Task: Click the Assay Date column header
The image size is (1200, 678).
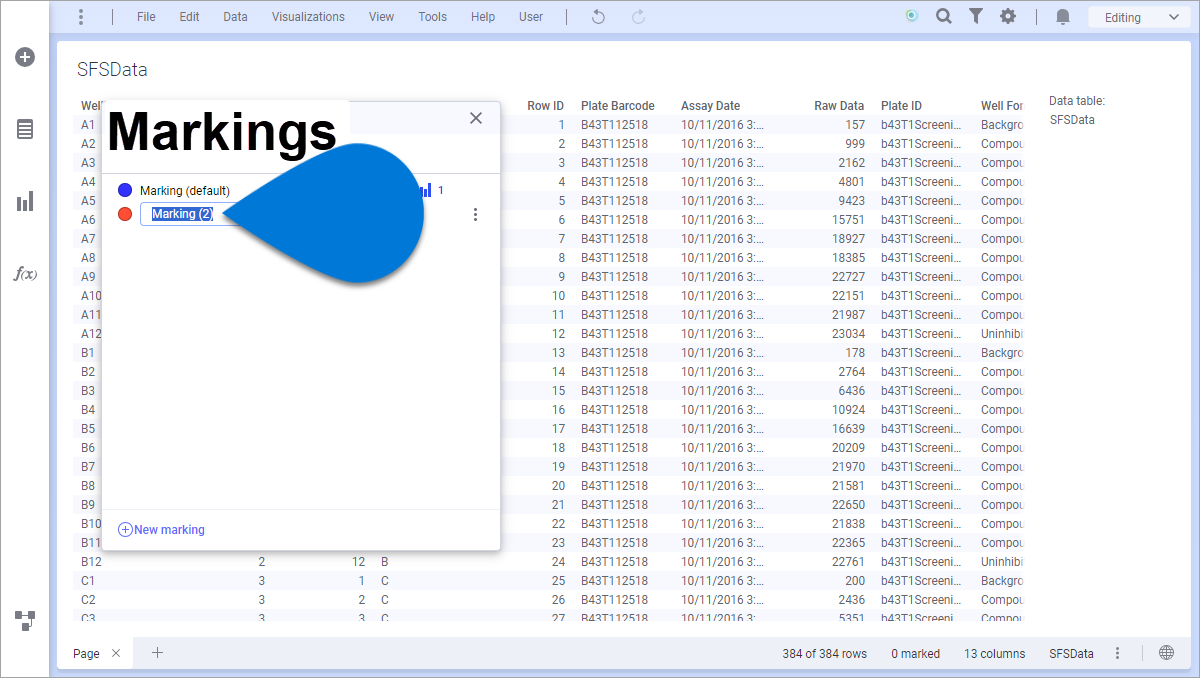Action: tap(711, 106)
